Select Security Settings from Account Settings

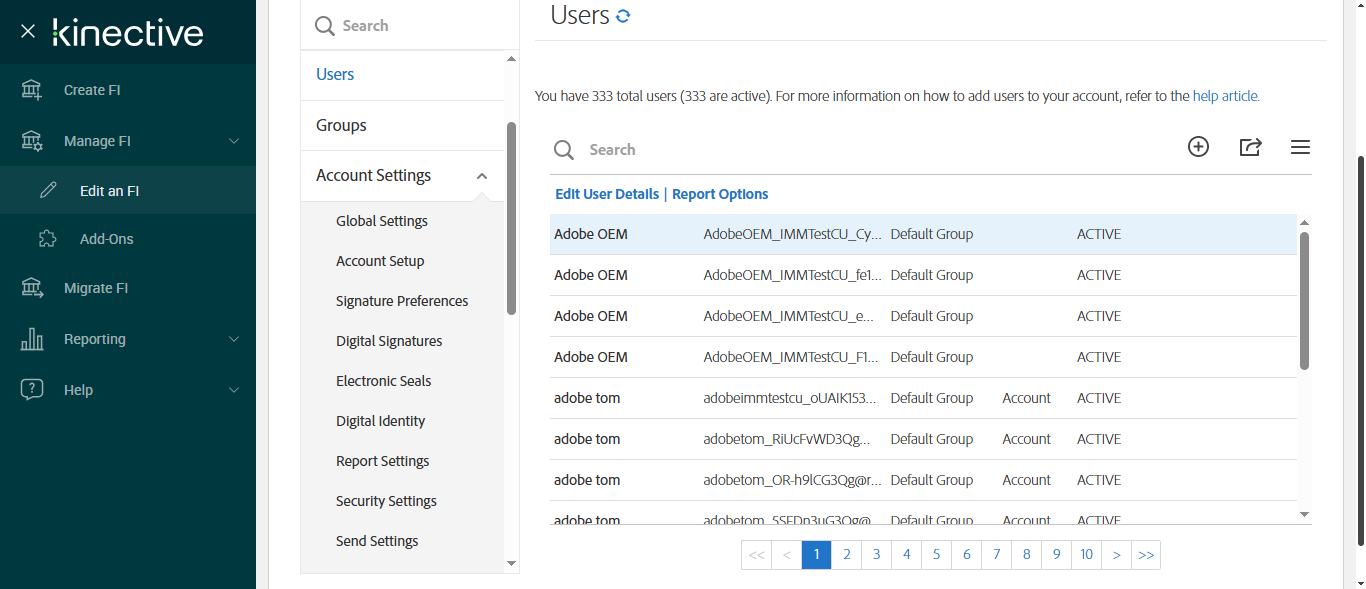pos(386,501)
